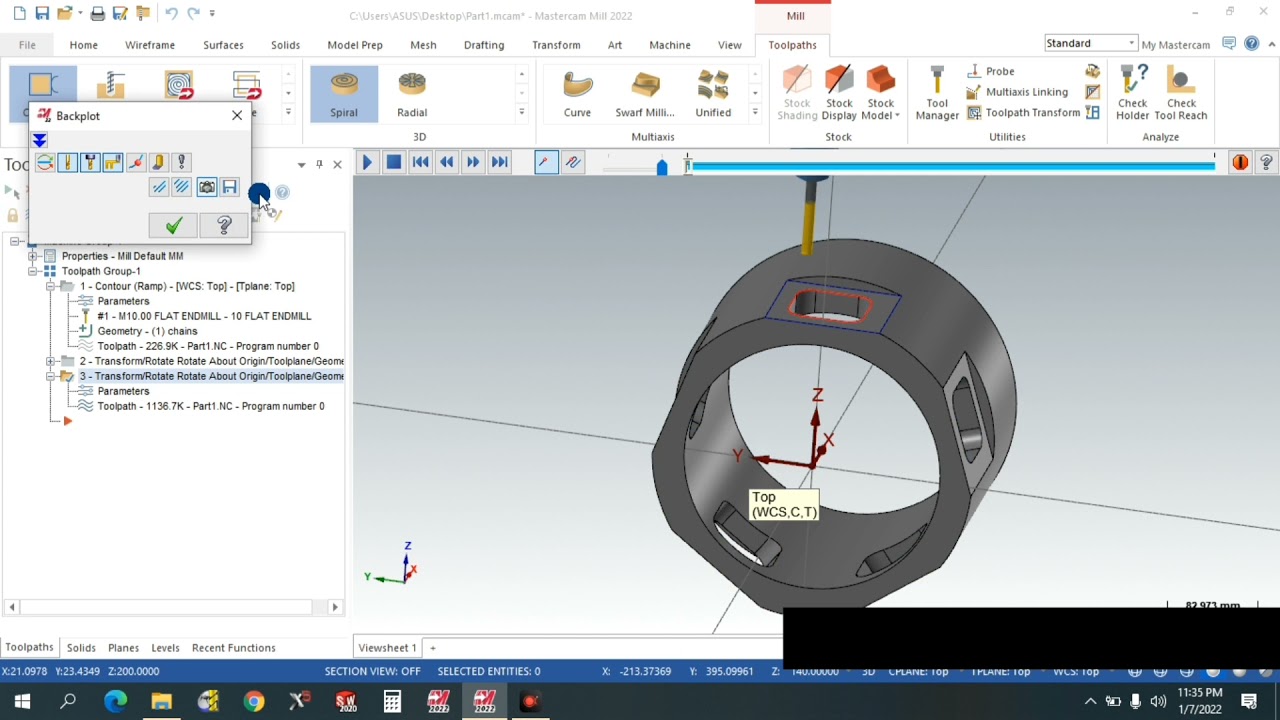The width and height of the screenshot is (1280, 720).
Task: Confirm Backplot with the green checkmark
Action: (x=173, y=226)
